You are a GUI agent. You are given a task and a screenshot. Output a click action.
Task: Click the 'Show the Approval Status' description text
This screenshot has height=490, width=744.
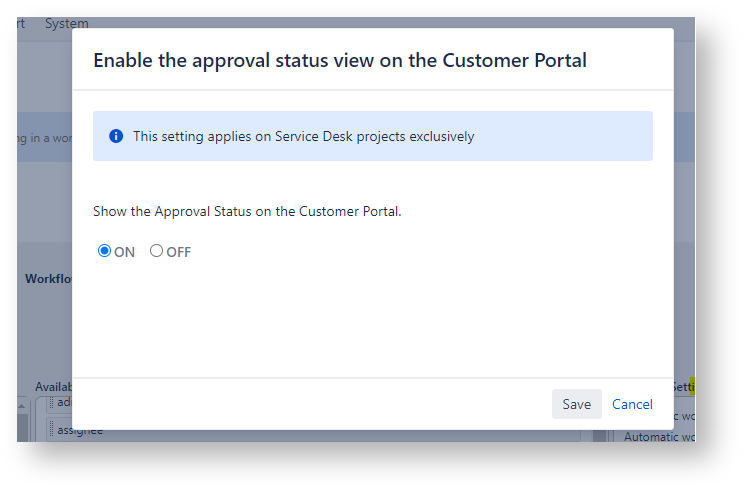[247, 211]
